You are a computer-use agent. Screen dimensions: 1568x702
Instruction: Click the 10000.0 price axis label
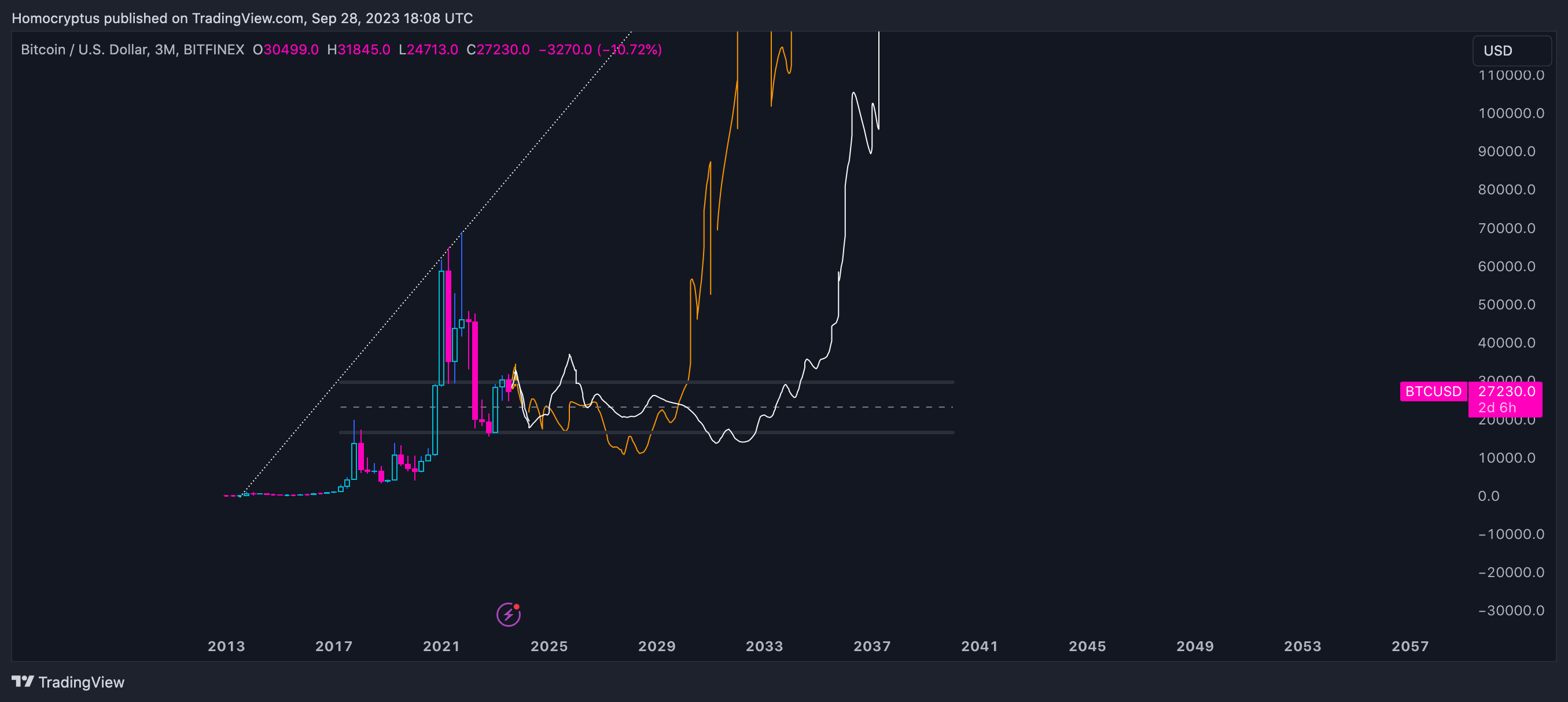click(1507, 457)
